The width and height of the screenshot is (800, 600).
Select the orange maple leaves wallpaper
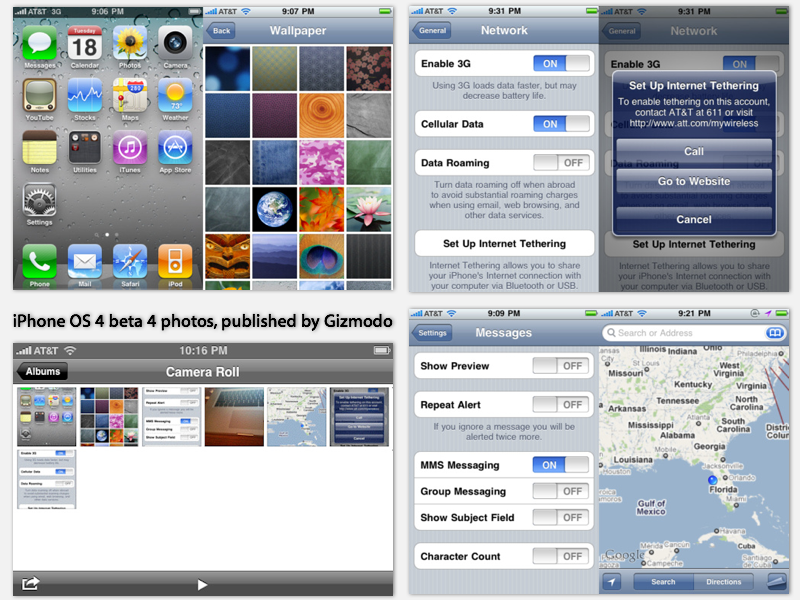[x=321, y=209]
